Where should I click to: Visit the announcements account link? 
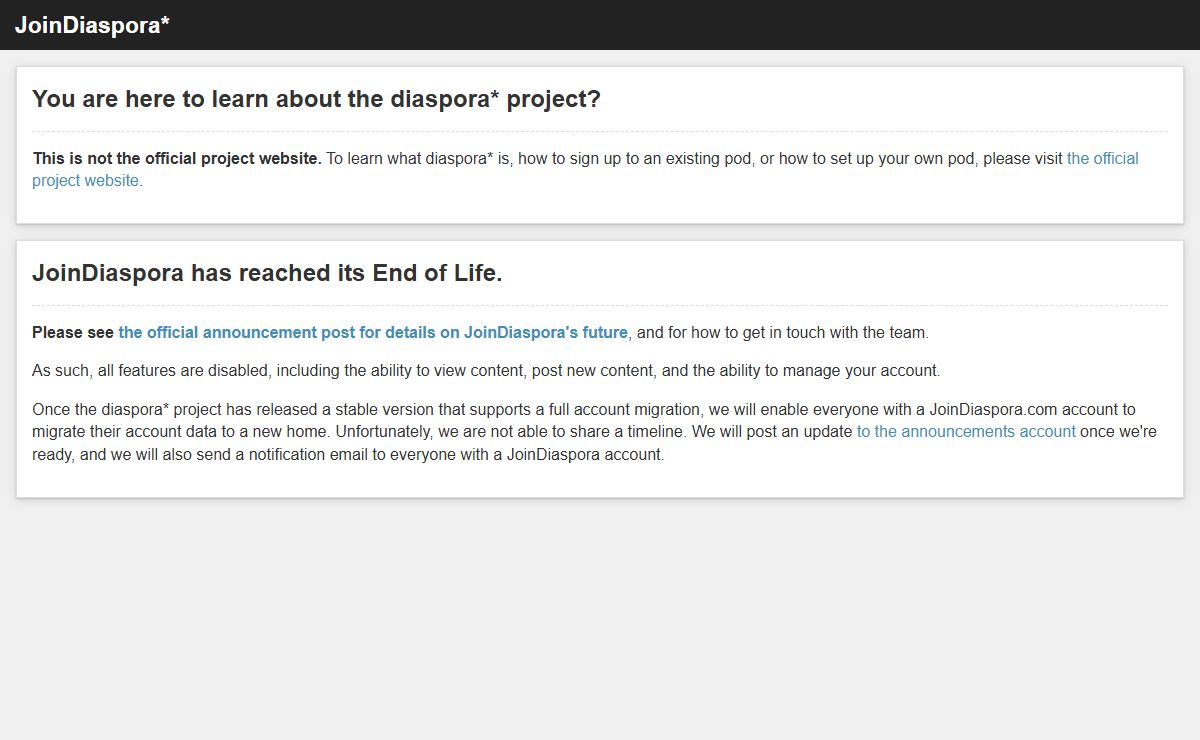pyautogui.click(x=966, y=431)
